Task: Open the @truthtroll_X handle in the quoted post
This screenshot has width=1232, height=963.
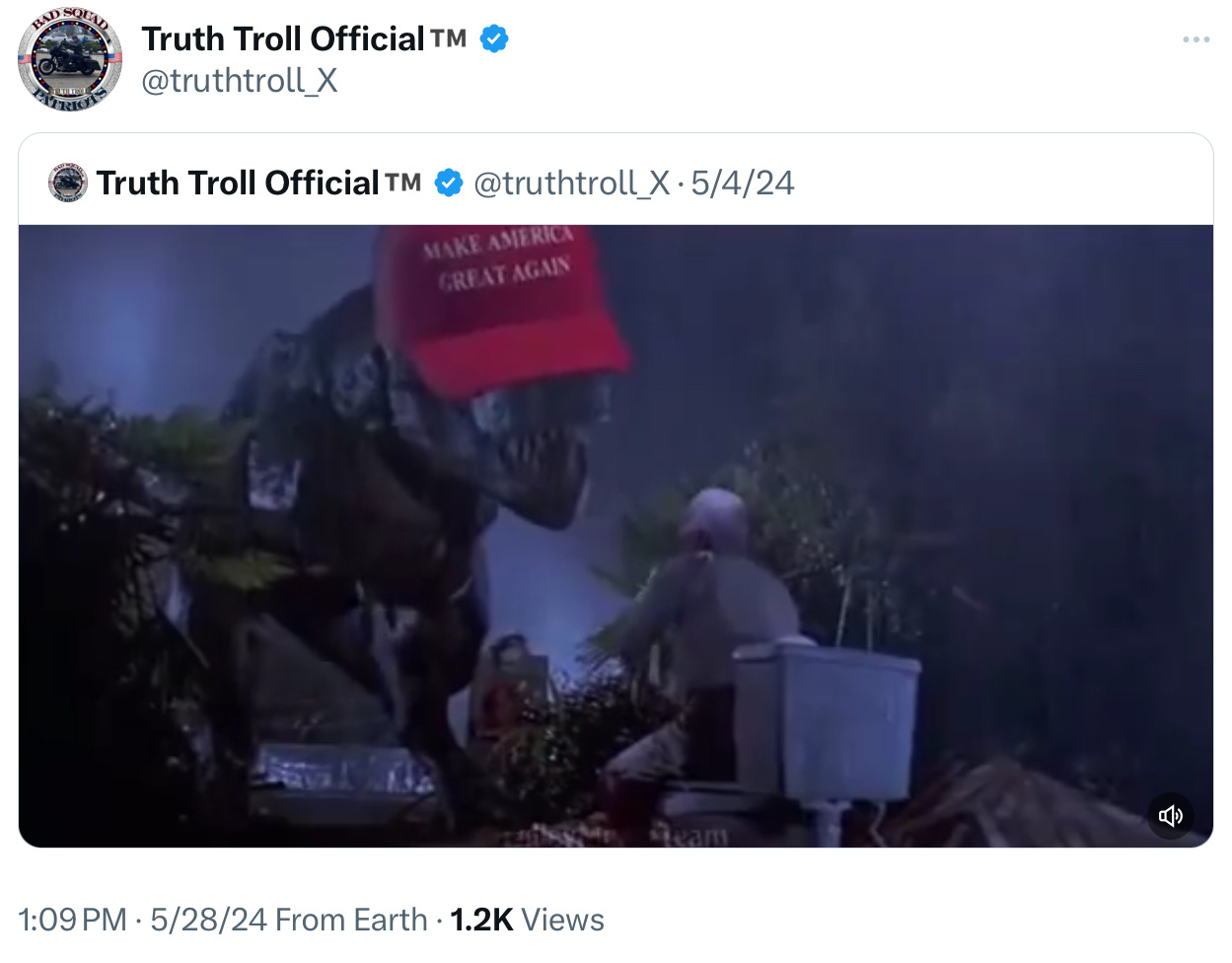Action: pyautogui.click(x=571, y=183)
